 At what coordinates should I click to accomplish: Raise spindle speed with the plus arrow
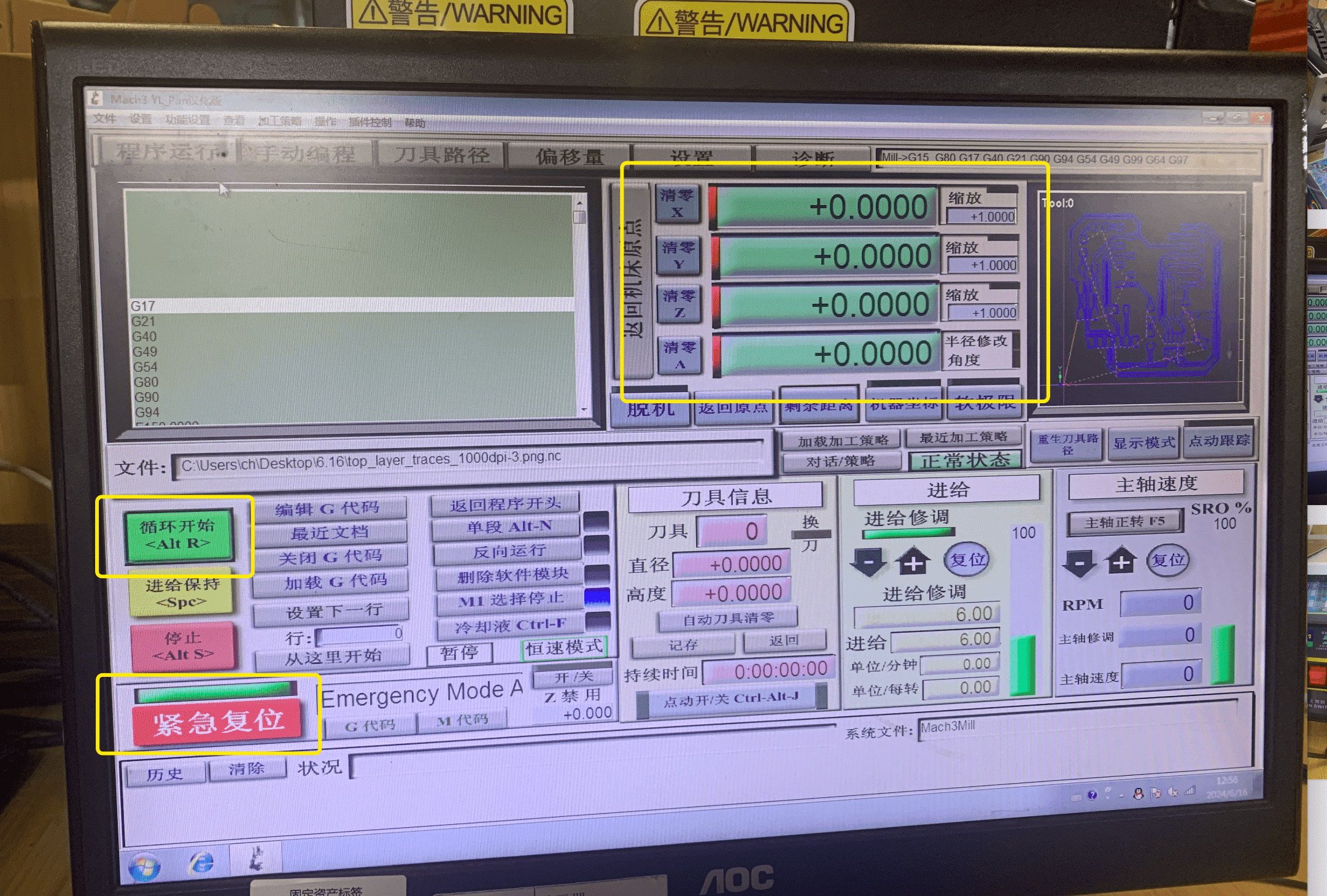pyautogui.click(x=1121, y=560)
